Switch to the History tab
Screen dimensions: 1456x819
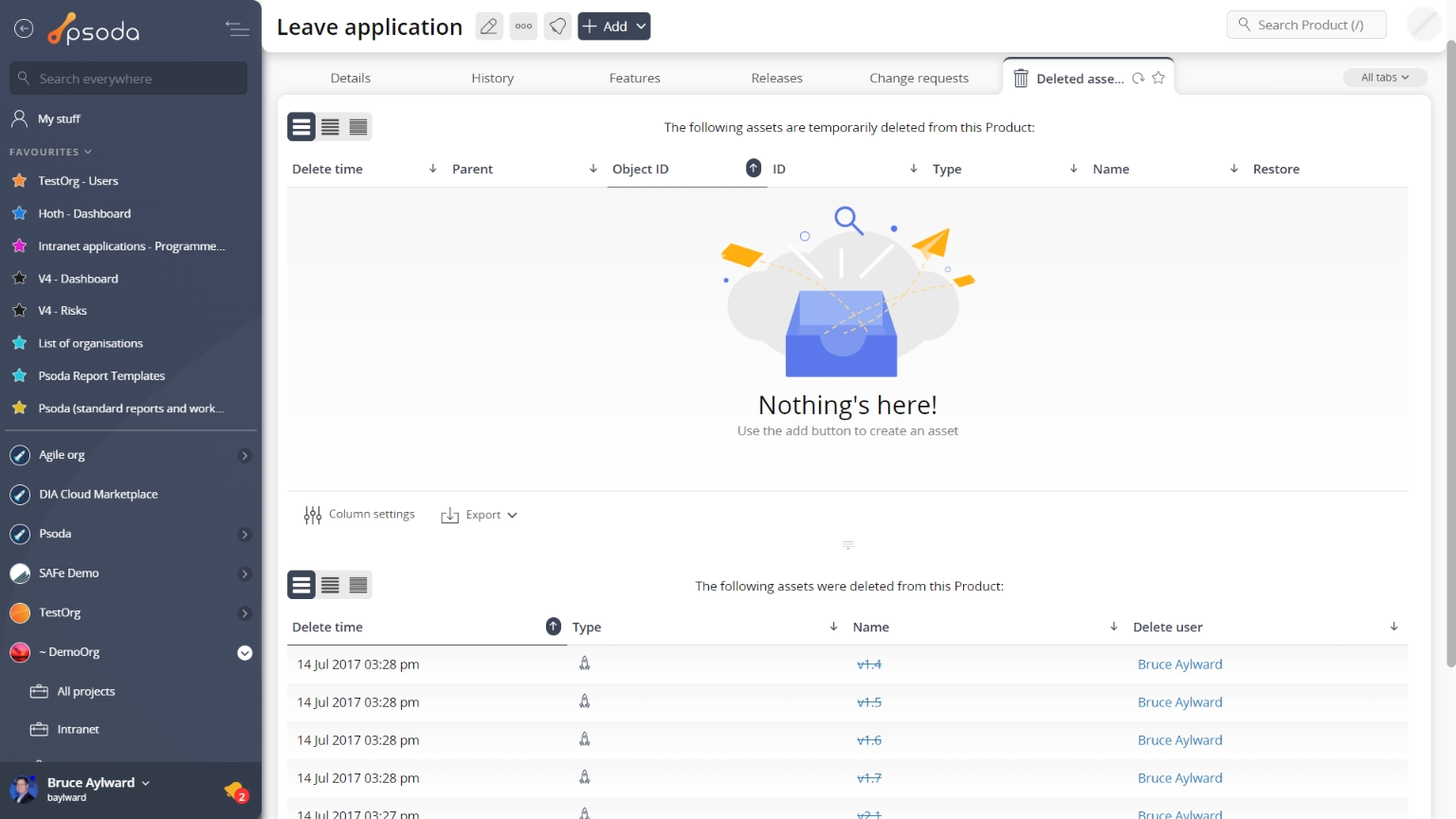(x=493, y=78)
